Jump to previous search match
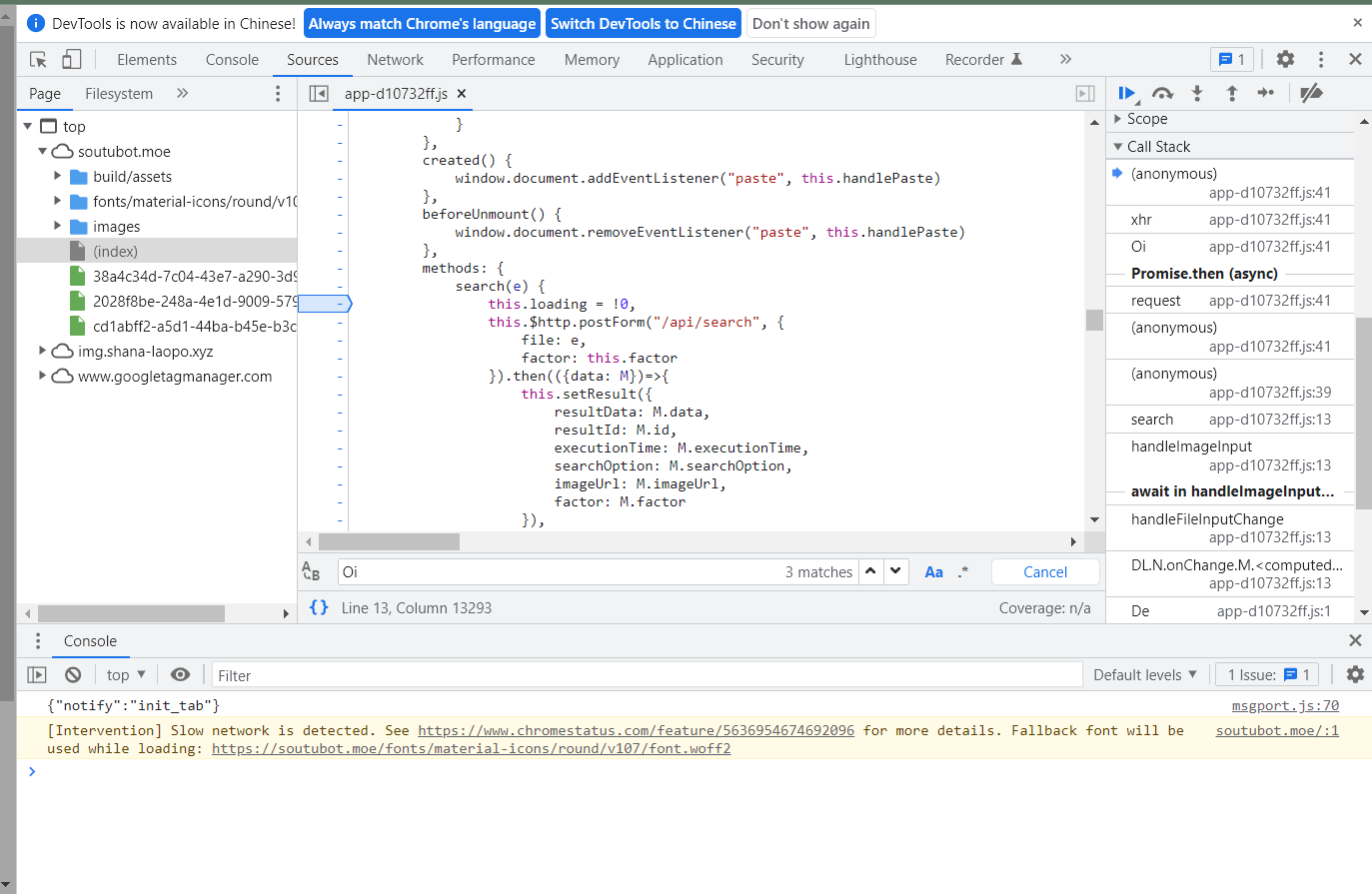 pyautogui.click(x=870, y=571)
